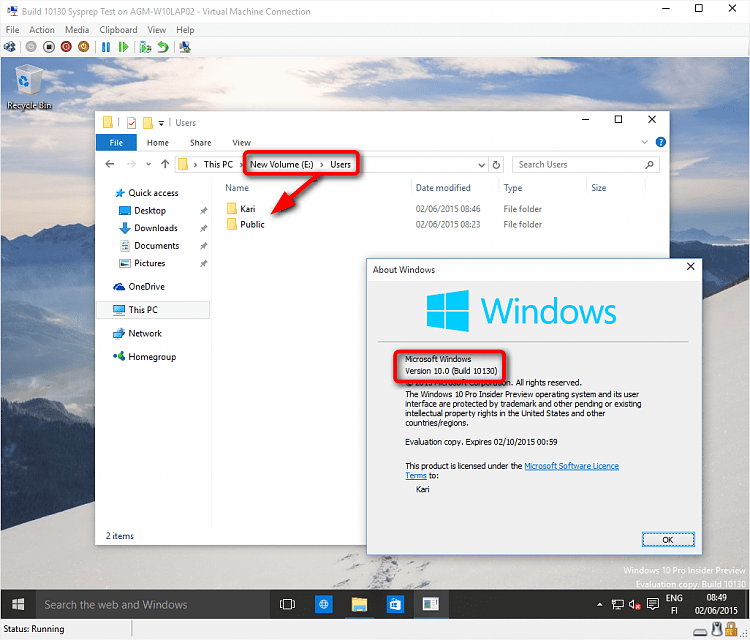Open the Media menu
This screenshot has width=750, height=640.
coord(77,30)
